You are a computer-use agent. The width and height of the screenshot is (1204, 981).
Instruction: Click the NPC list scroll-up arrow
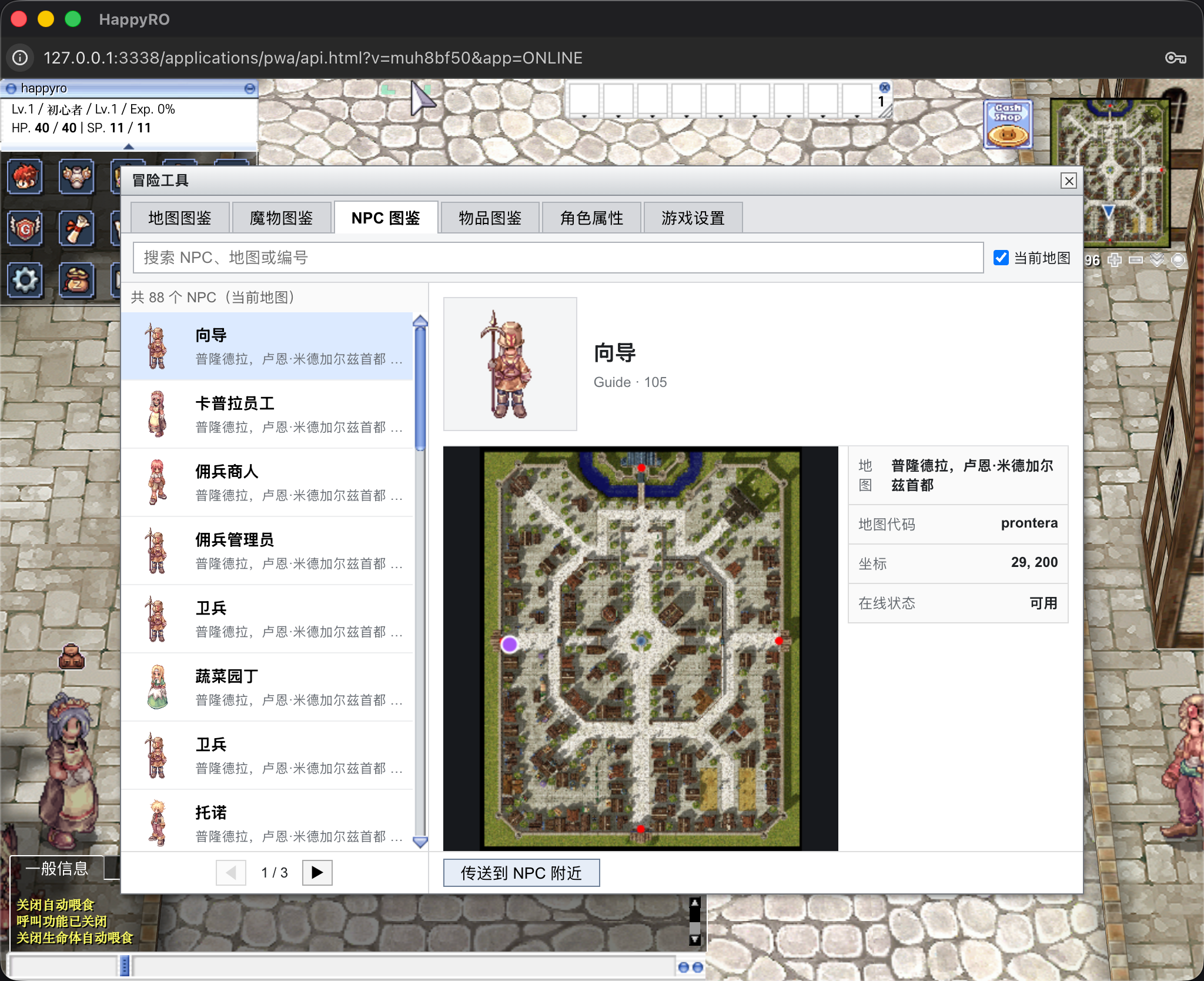420,321
